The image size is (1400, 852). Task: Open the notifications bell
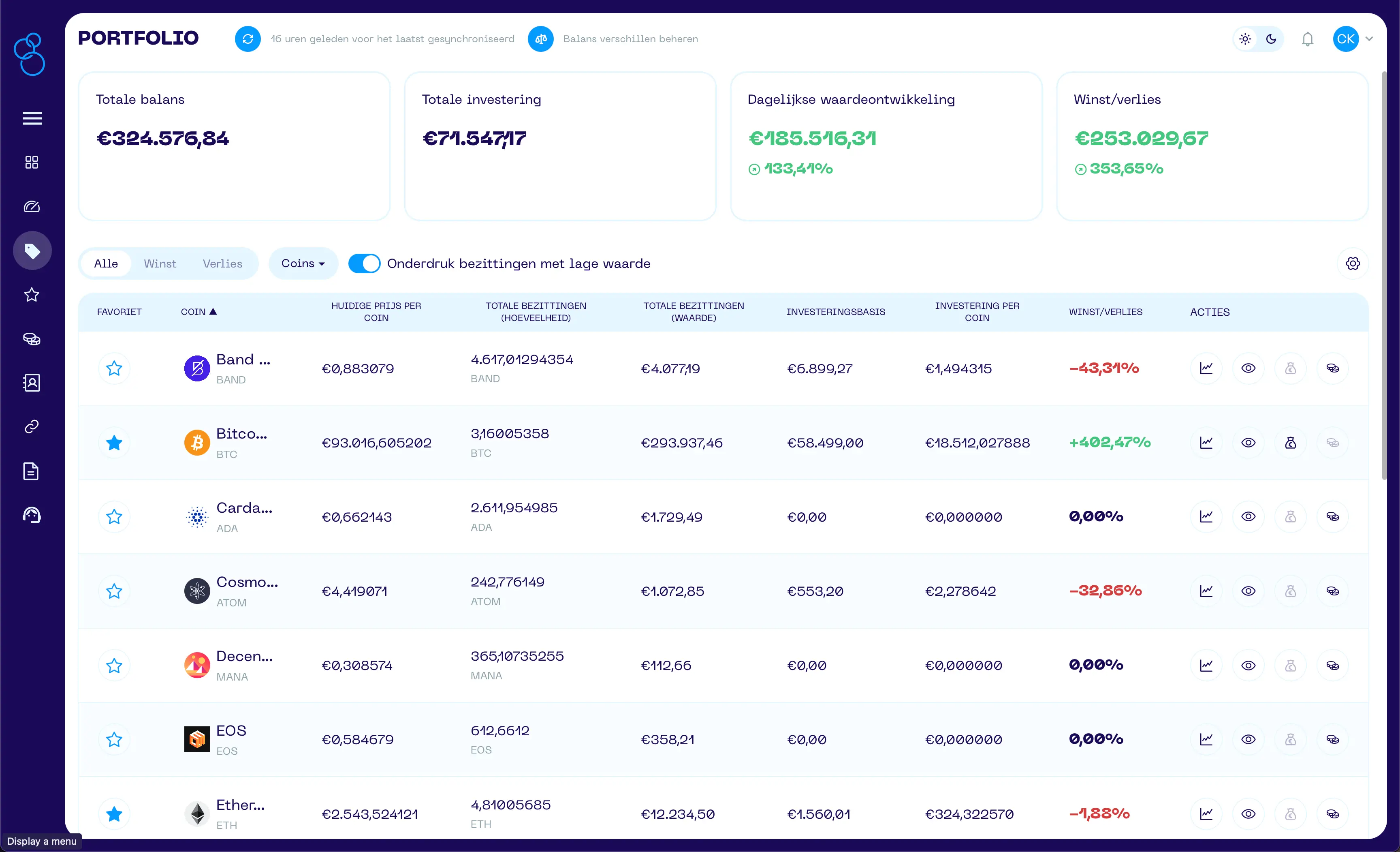pos(1307,39)
